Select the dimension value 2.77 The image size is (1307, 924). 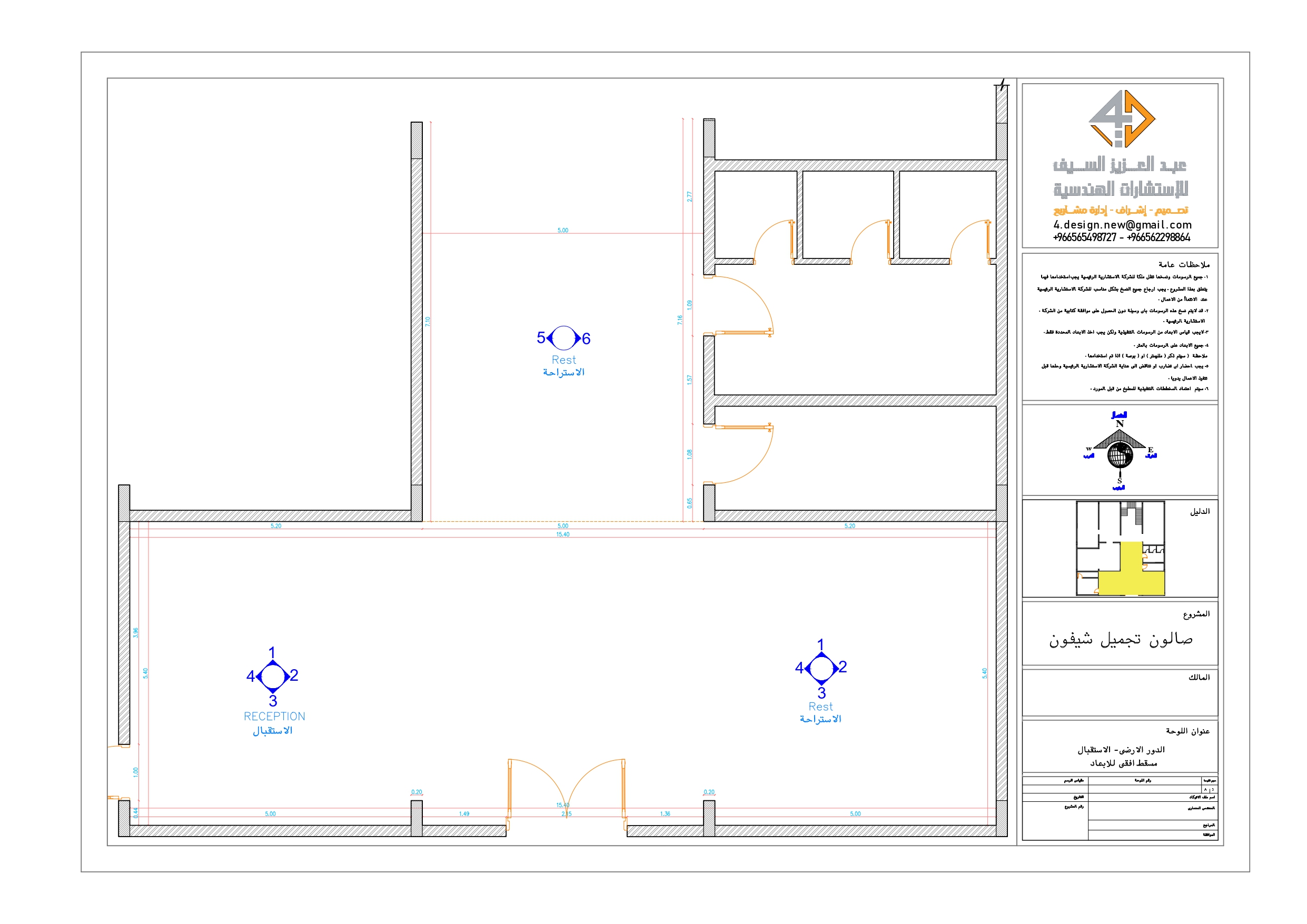click(x=689, y=196)
